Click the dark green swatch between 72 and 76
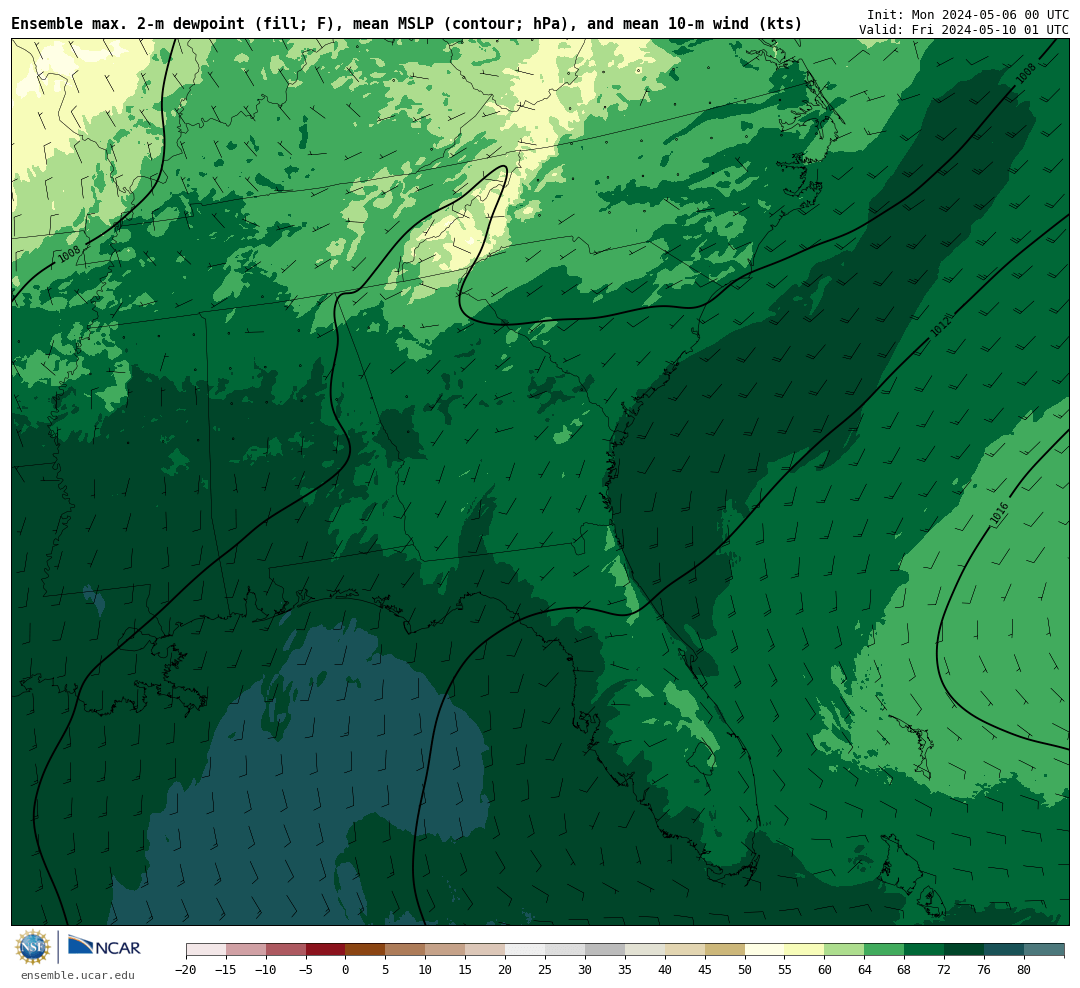 click(964, 950)
